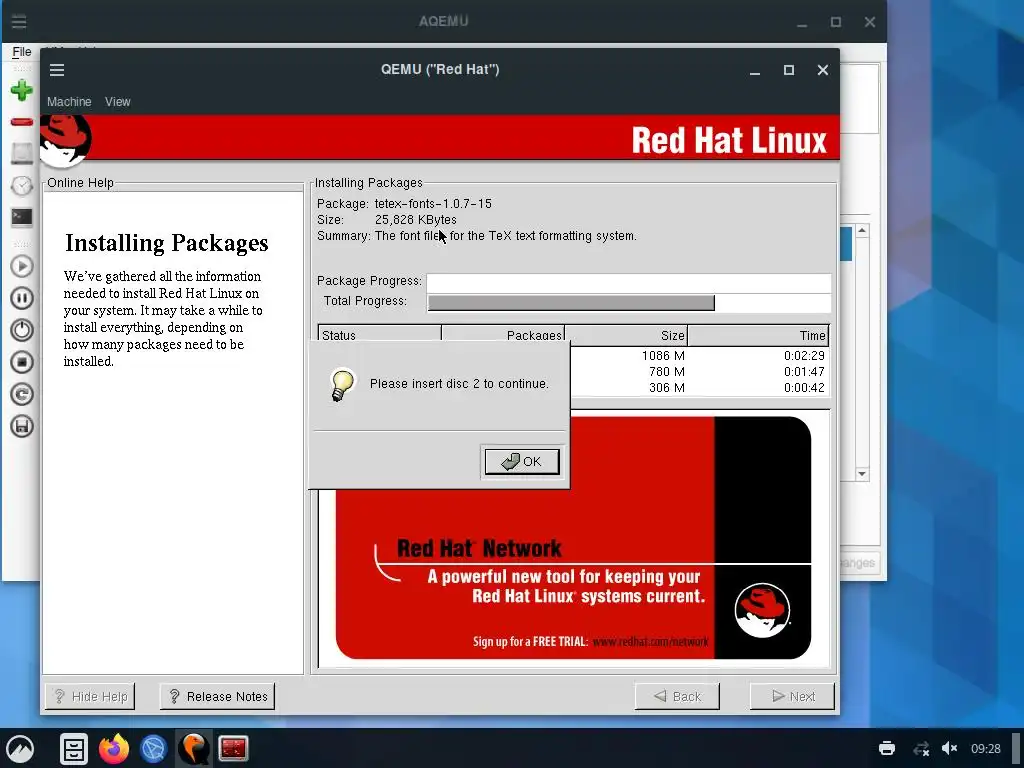Click the Back button in installer
The width and height of the screenshot is (1024, 768).
point(677,696)
